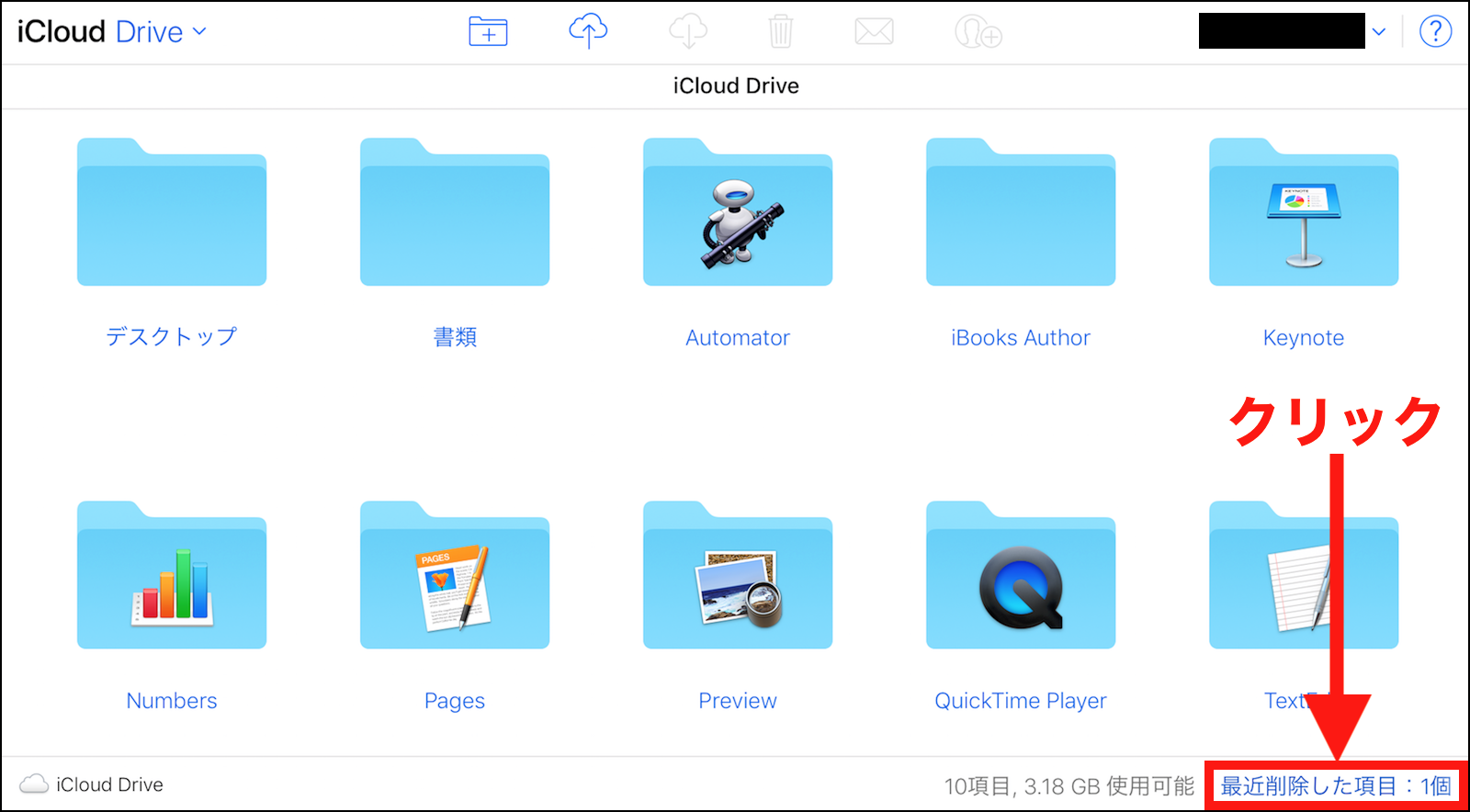The height and width of the screenshot is (812, 1470).
Task: Select the iBooks Author label text
Action: point(1021,338)
